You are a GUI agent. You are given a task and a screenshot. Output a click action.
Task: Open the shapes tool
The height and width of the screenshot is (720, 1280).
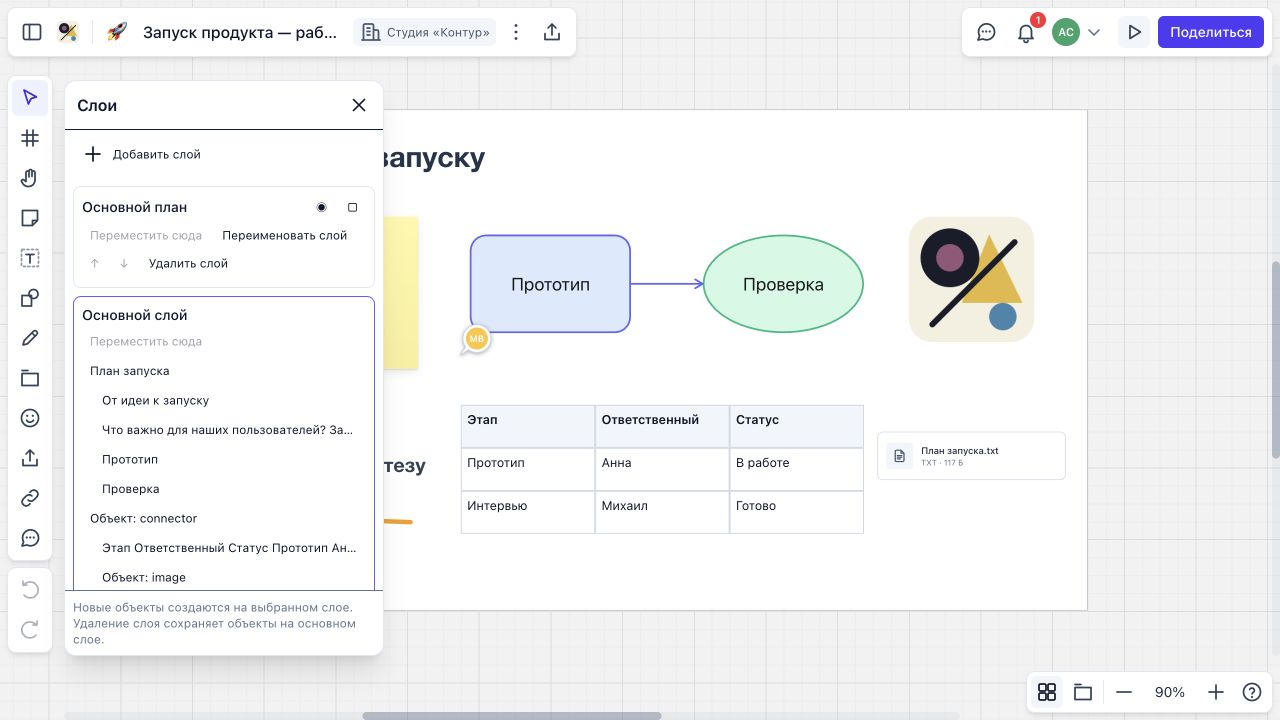coord(30,298)
